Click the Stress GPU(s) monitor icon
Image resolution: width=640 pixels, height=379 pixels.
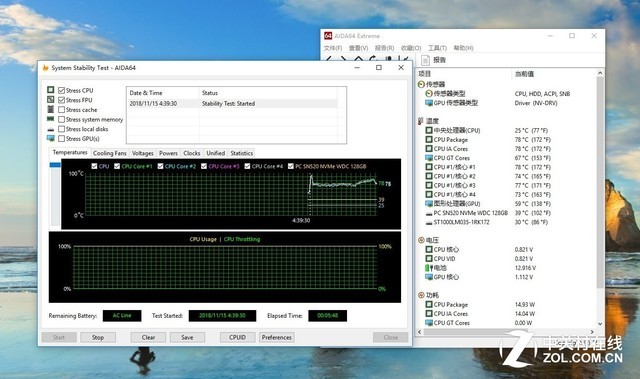pos(51,139)
